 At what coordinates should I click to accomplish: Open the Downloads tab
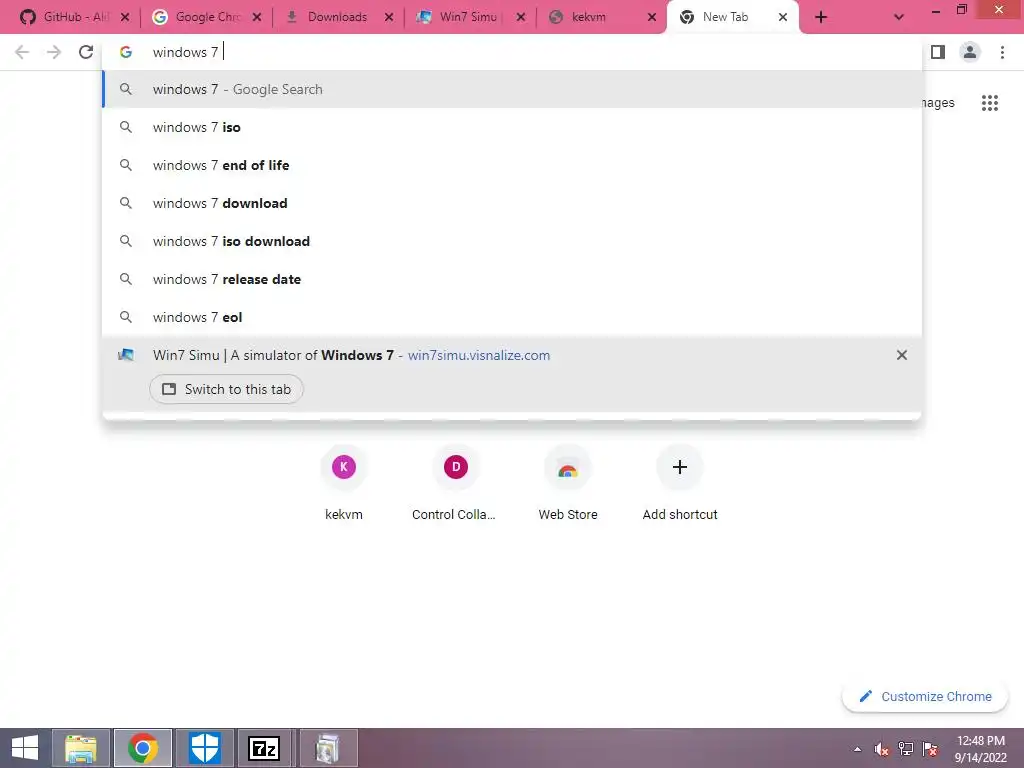[337, 17]
